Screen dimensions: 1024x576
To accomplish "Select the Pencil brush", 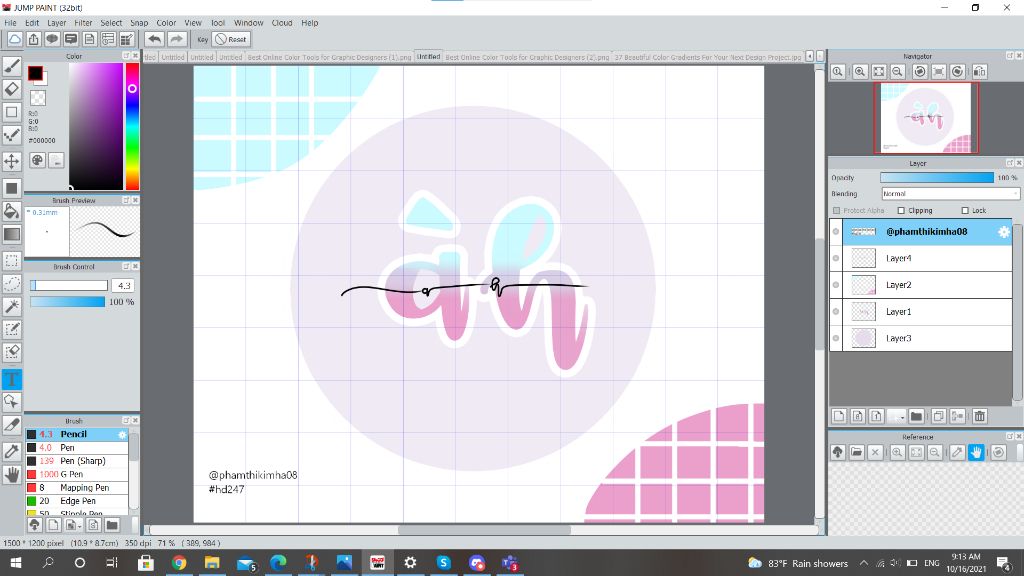I will click(x=77, y=434).
